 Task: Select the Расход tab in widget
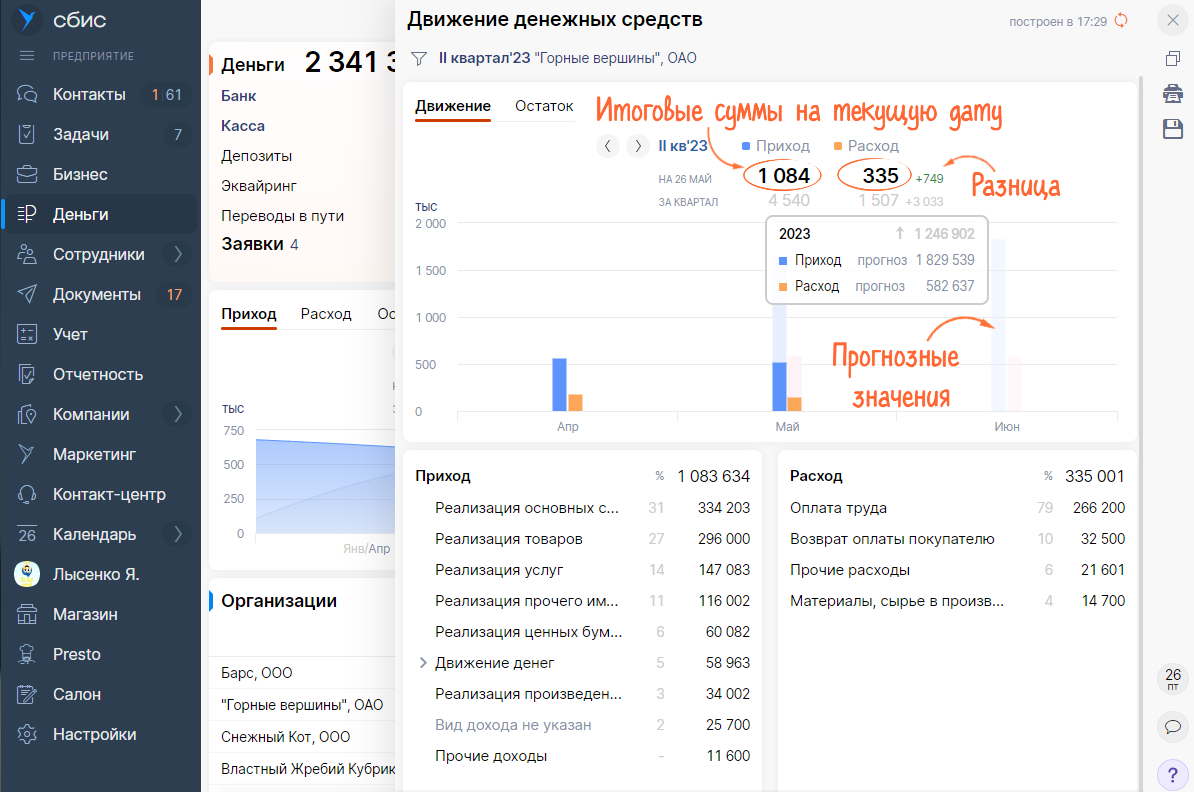[326, 314]
